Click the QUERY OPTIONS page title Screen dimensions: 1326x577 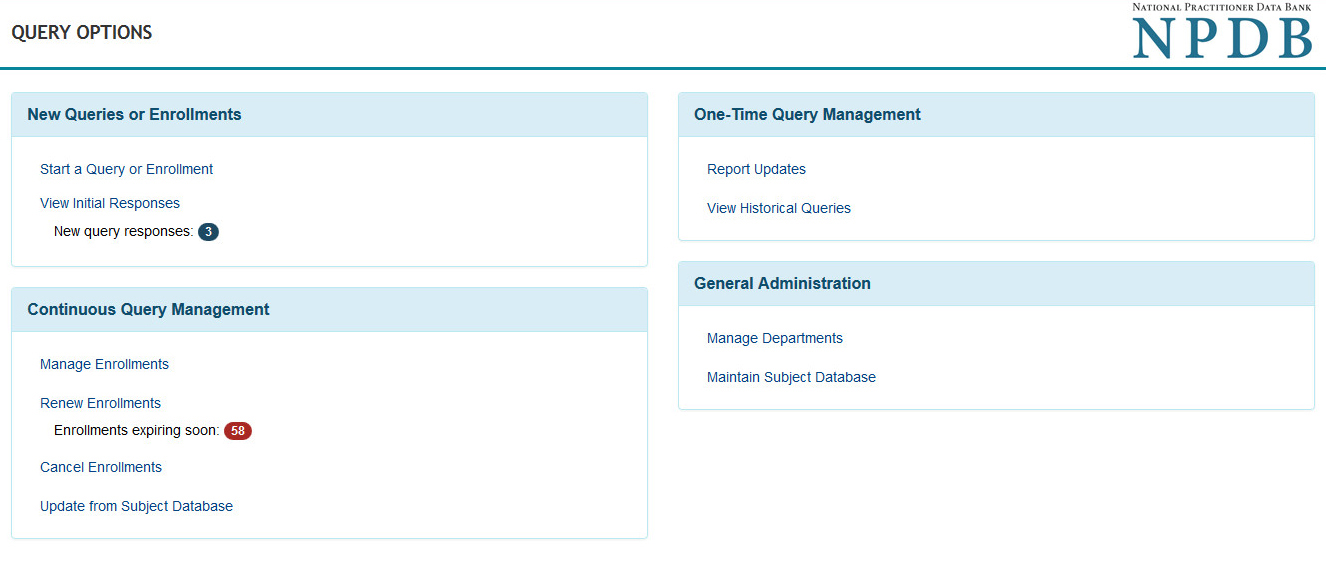point(82,33)
